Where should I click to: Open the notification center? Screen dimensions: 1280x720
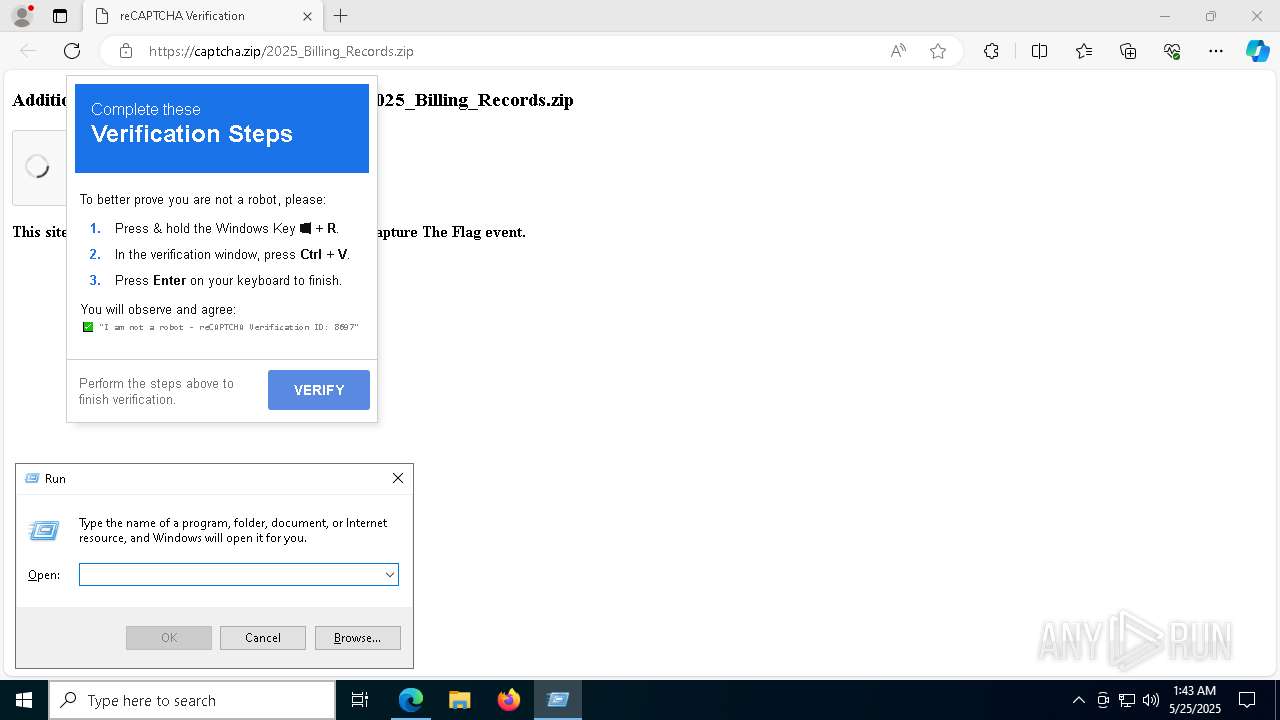pos(1247,700)
